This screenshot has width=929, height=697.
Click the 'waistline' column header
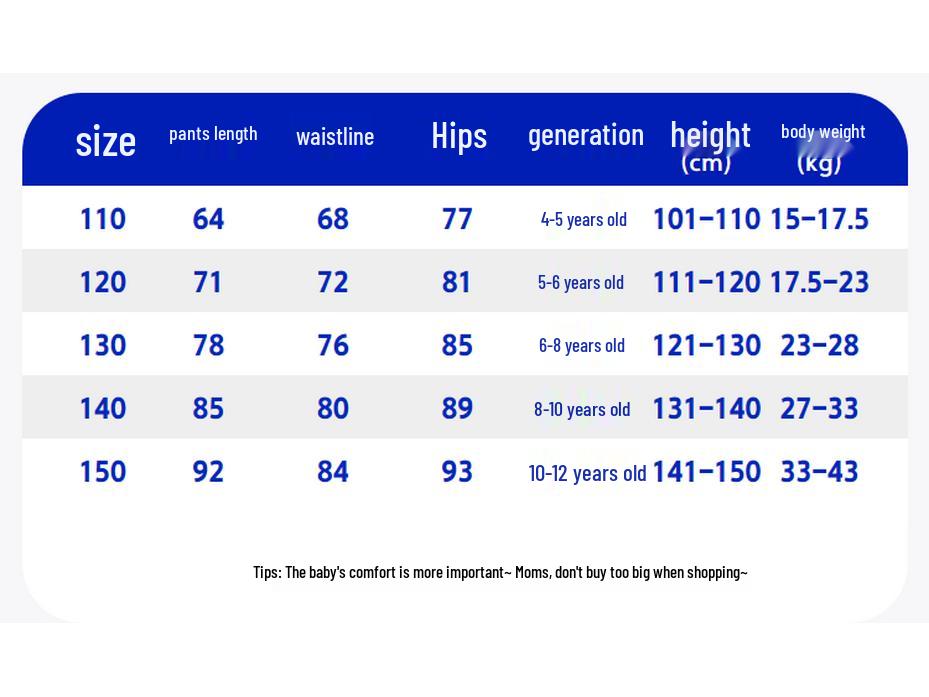coord(335,137)
